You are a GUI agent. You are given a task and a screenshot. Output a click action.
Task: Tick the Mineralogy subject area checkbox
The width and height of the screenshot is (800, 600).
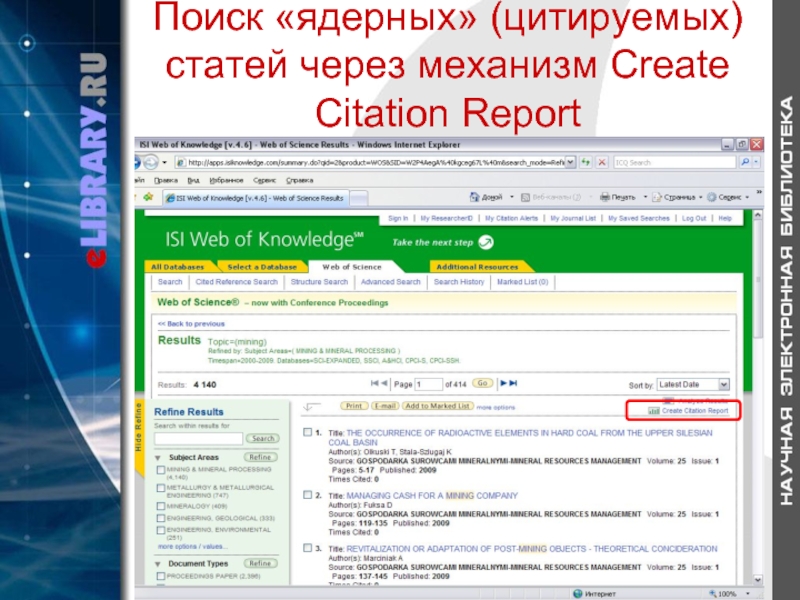pyautogui.click(x=161, y=506)
